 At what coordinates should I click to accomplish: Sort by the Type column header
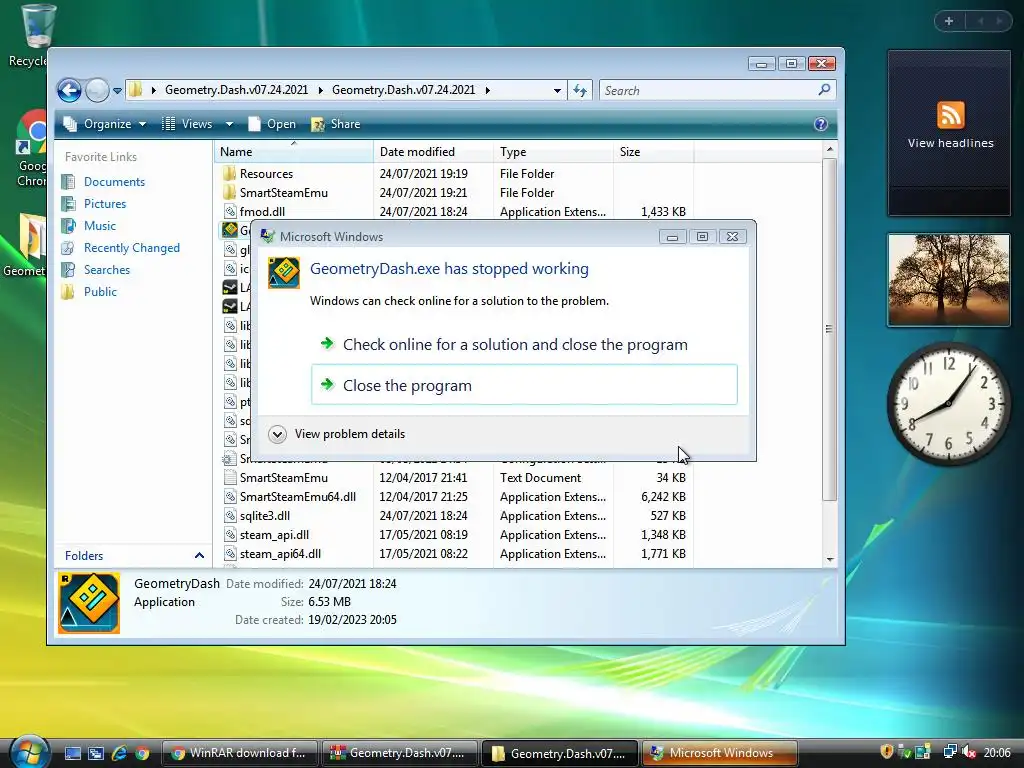(554, 152)
